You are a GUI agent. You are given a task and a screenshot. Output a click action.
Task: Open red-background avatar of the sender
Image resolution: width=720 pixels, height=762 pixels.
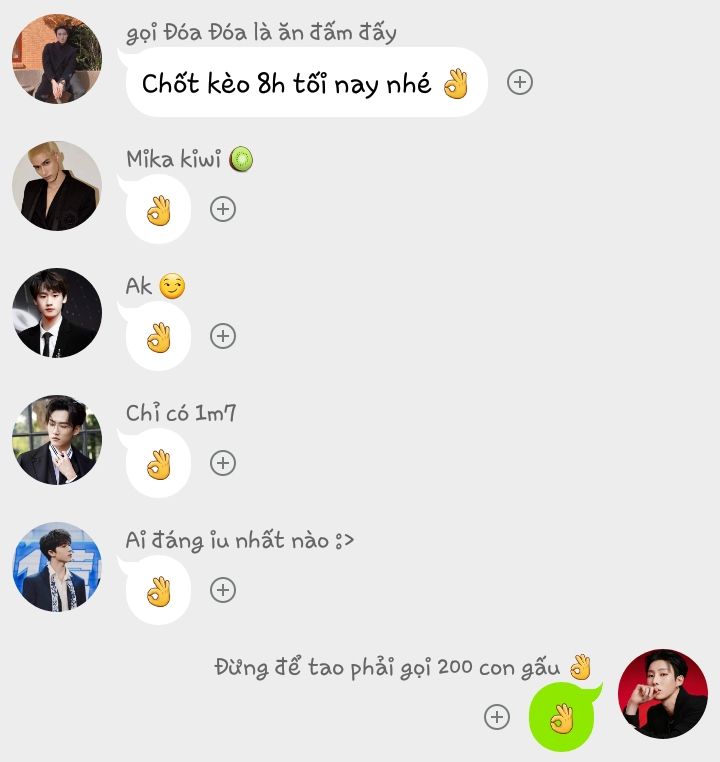[663, 693]
